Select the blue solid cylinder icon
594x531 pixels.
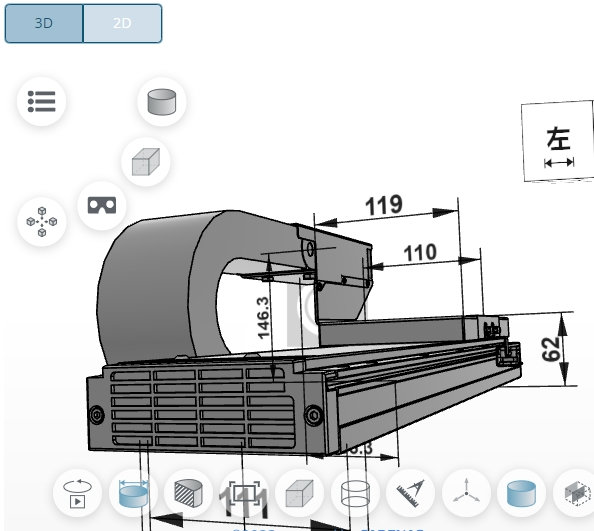[x=522, y=493]
